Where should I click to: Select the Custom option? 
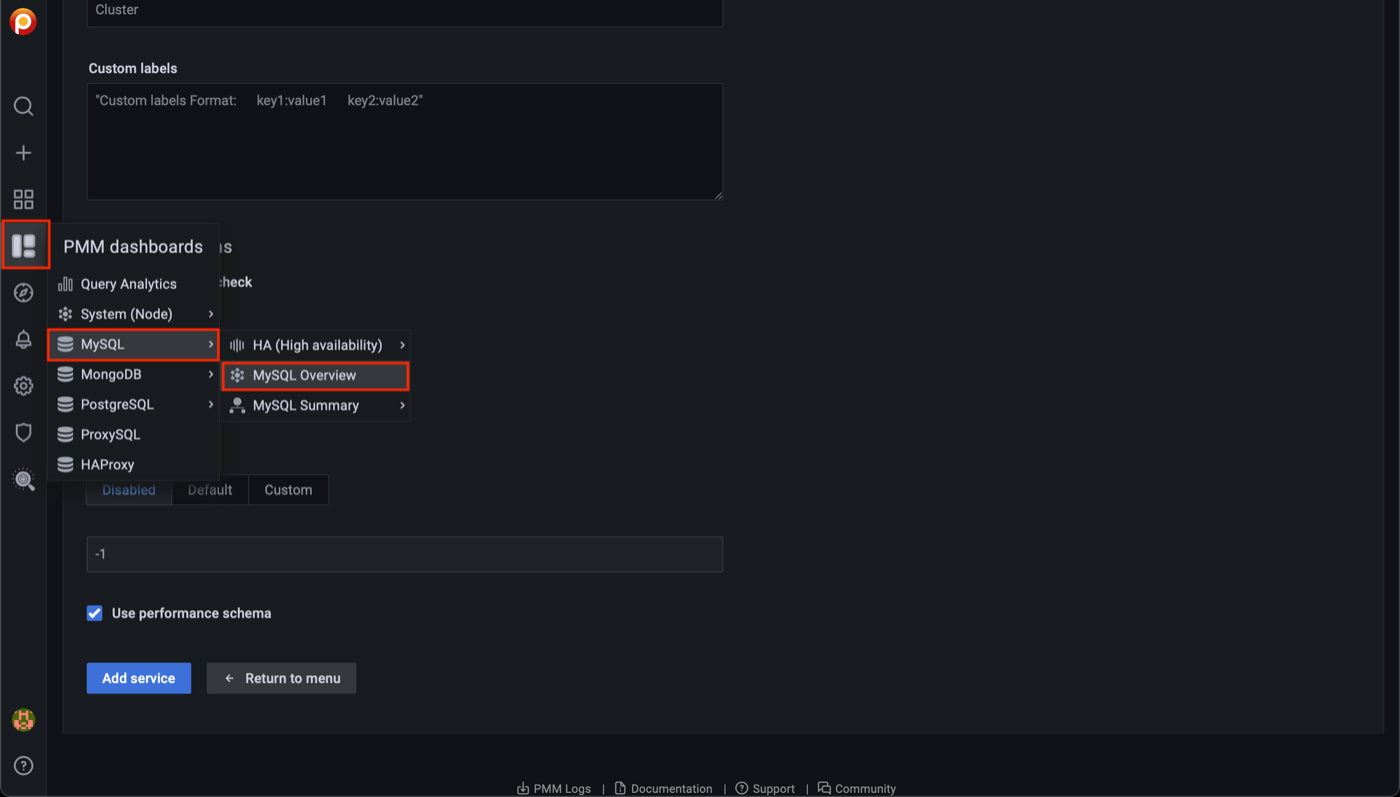point(288,490)
